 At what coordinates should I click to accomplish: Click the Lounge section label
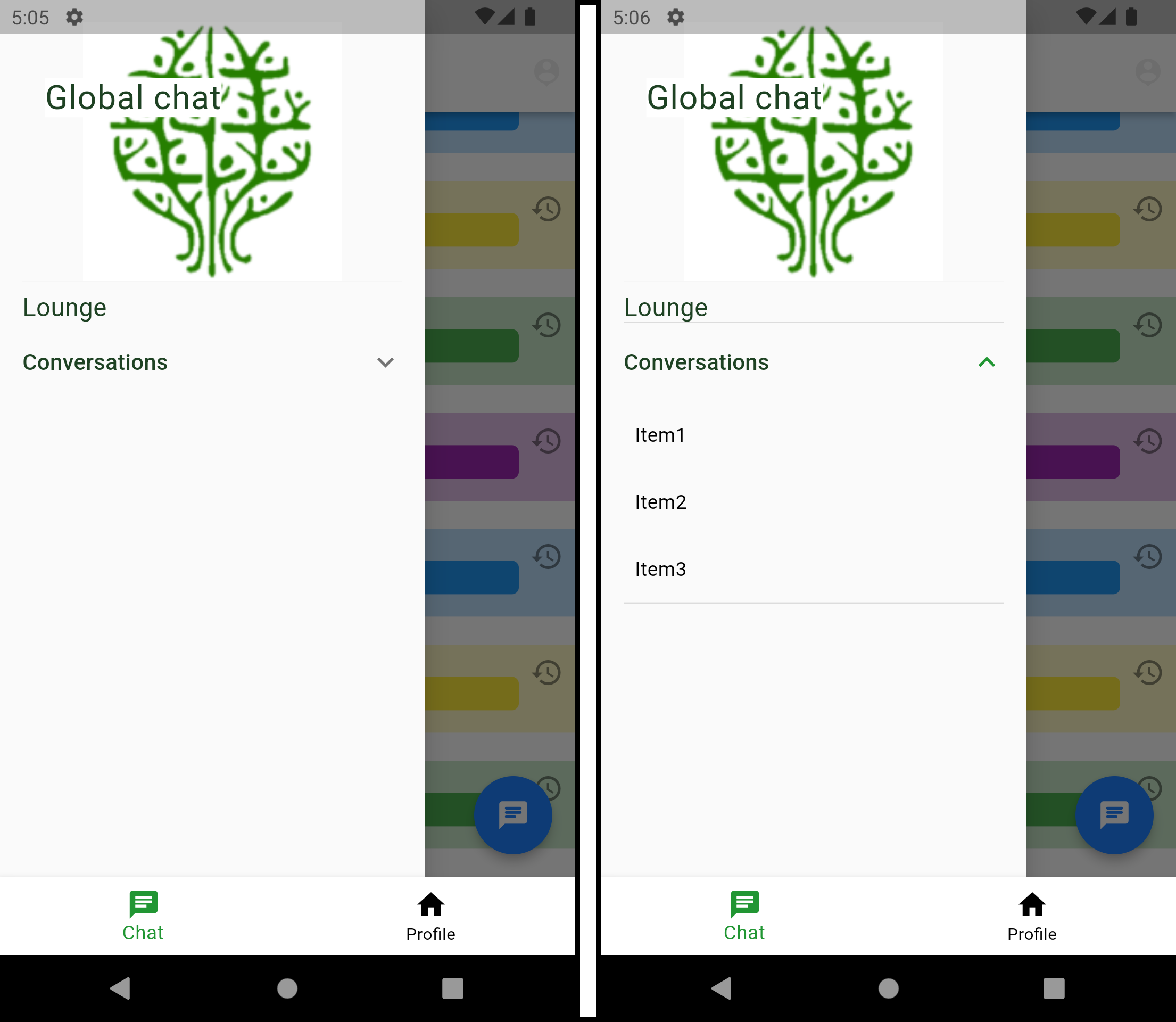coord(65,306)
